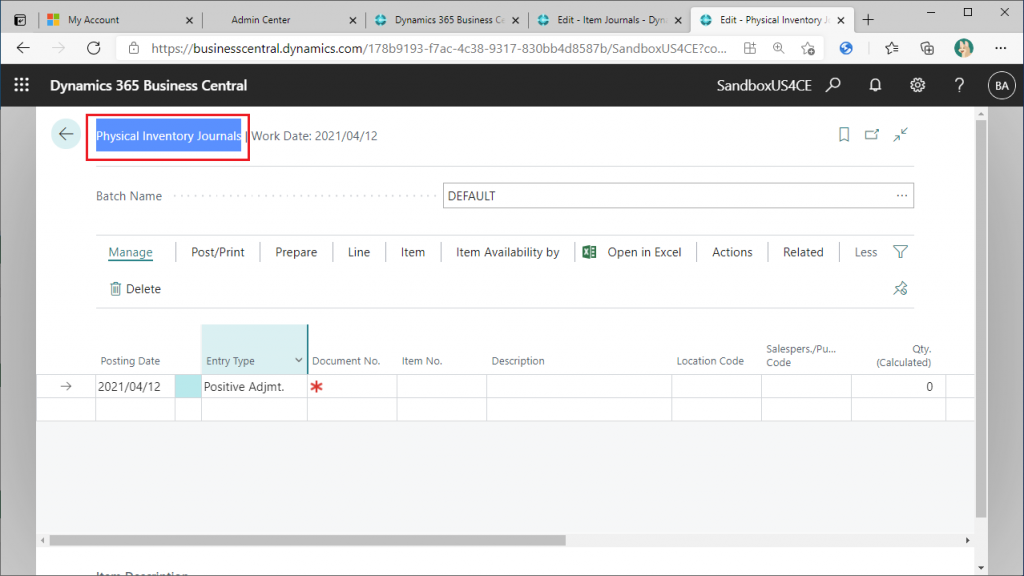Click the Posting Date column header
1024x576 pixels.
tap(130, 361)
